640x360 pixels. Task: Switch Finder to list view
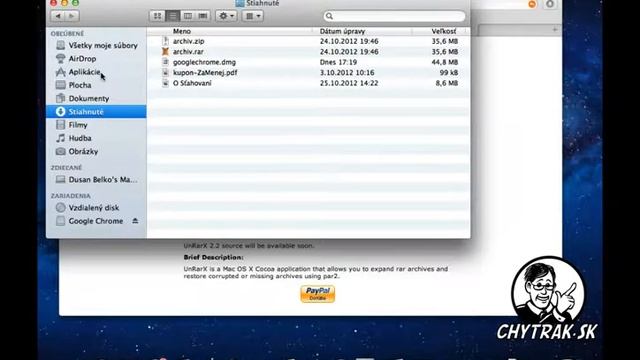pyautogui.click(x=173, y=16)
